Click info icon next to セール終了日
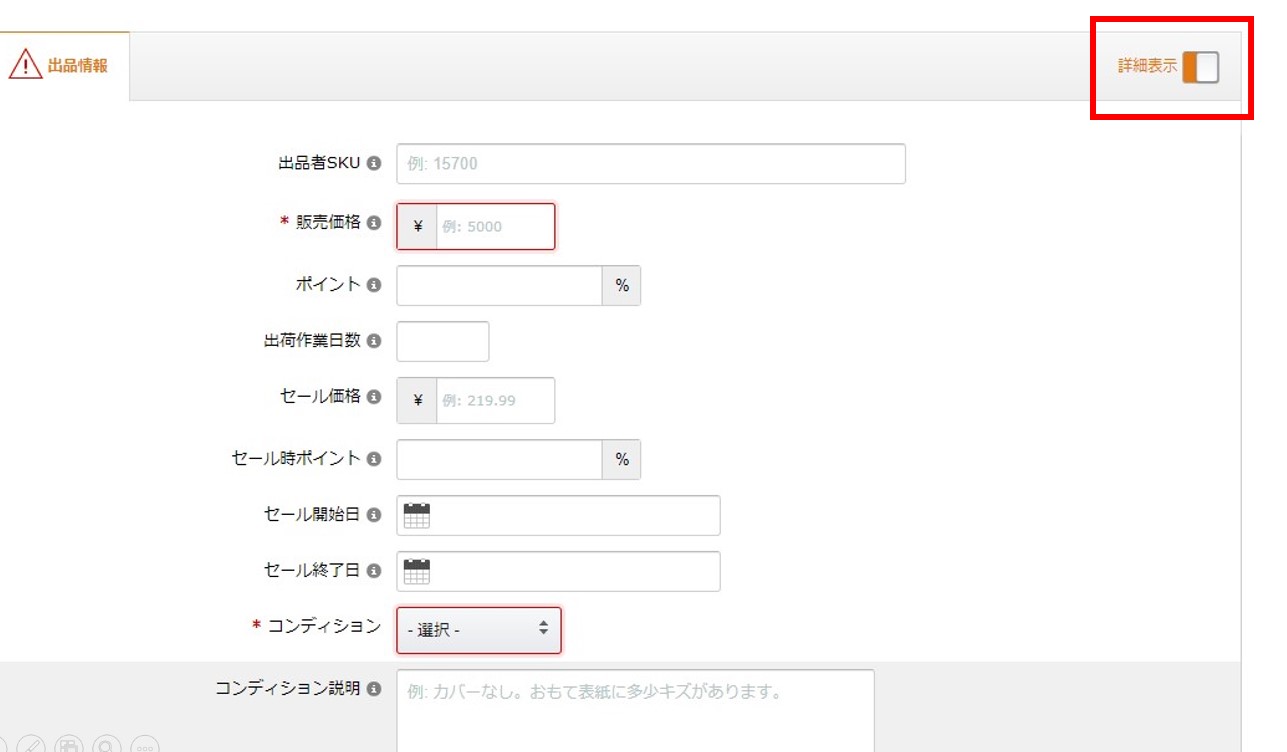Image resolution: width=1287 pixels, height=752 pixels. [374, 570]
